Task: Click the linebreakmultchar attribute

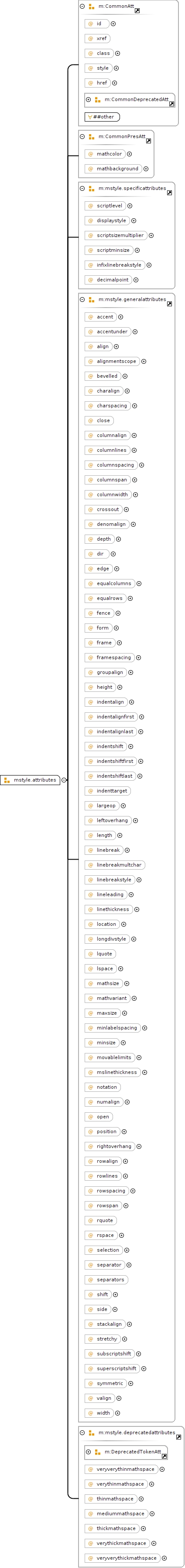Action: [x=115, y=865]
